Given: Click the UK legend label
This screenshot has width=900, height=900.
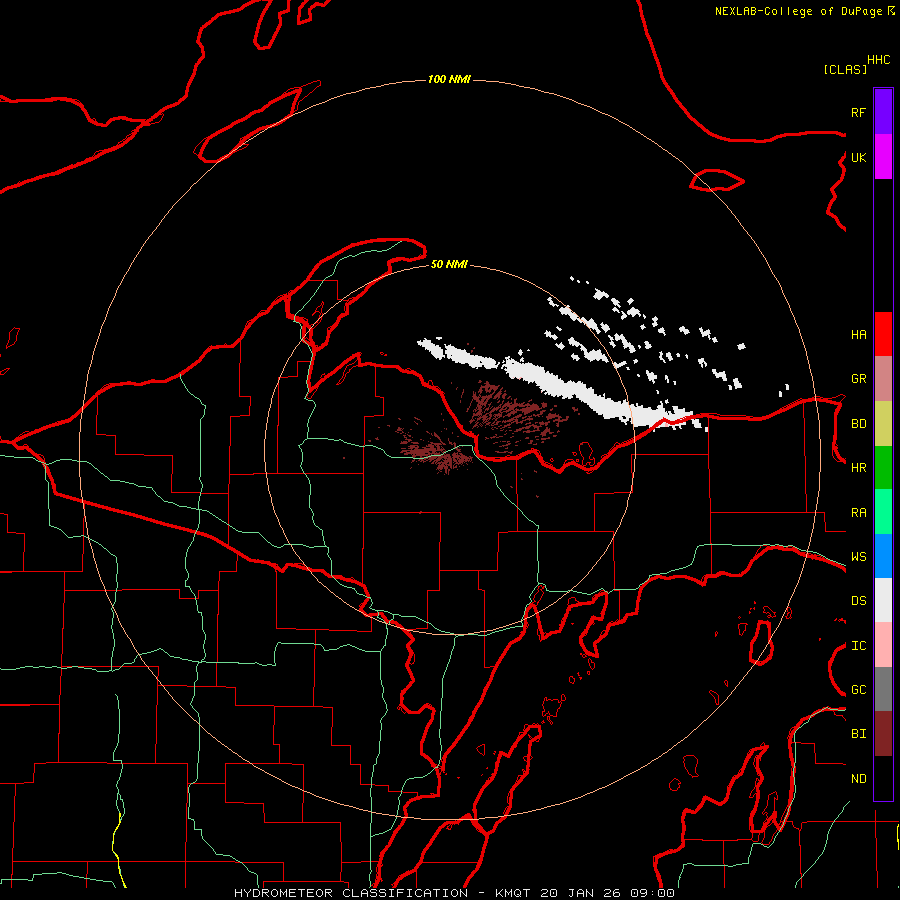Looking at the screenshot, I should click(858, 157).
